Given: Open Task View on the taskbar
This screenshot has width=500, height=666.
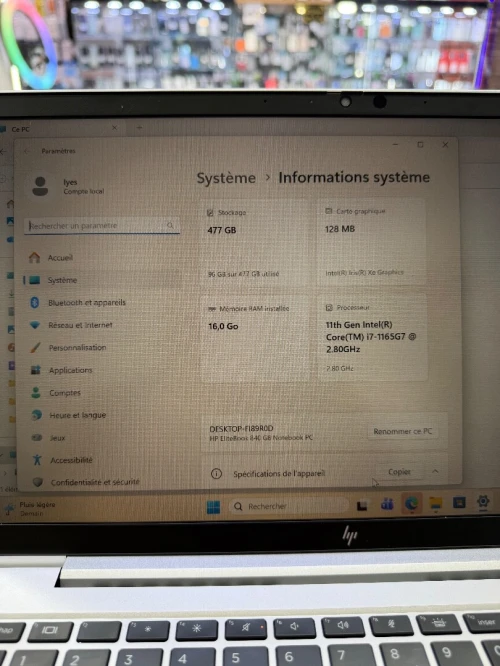Looking at the screenshot, I should [362, 505].
